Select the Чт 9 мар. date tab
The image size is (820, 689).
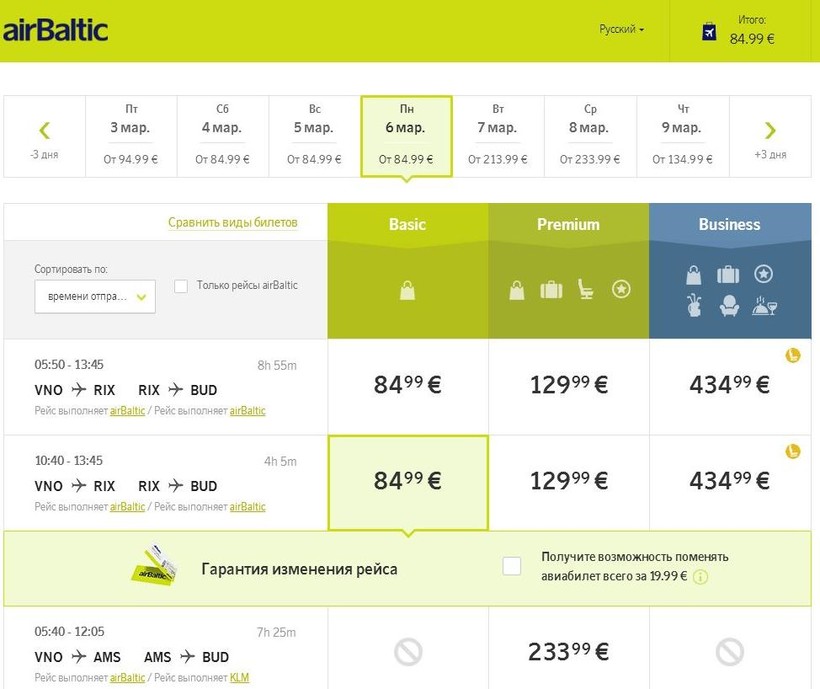coord(682,136)
